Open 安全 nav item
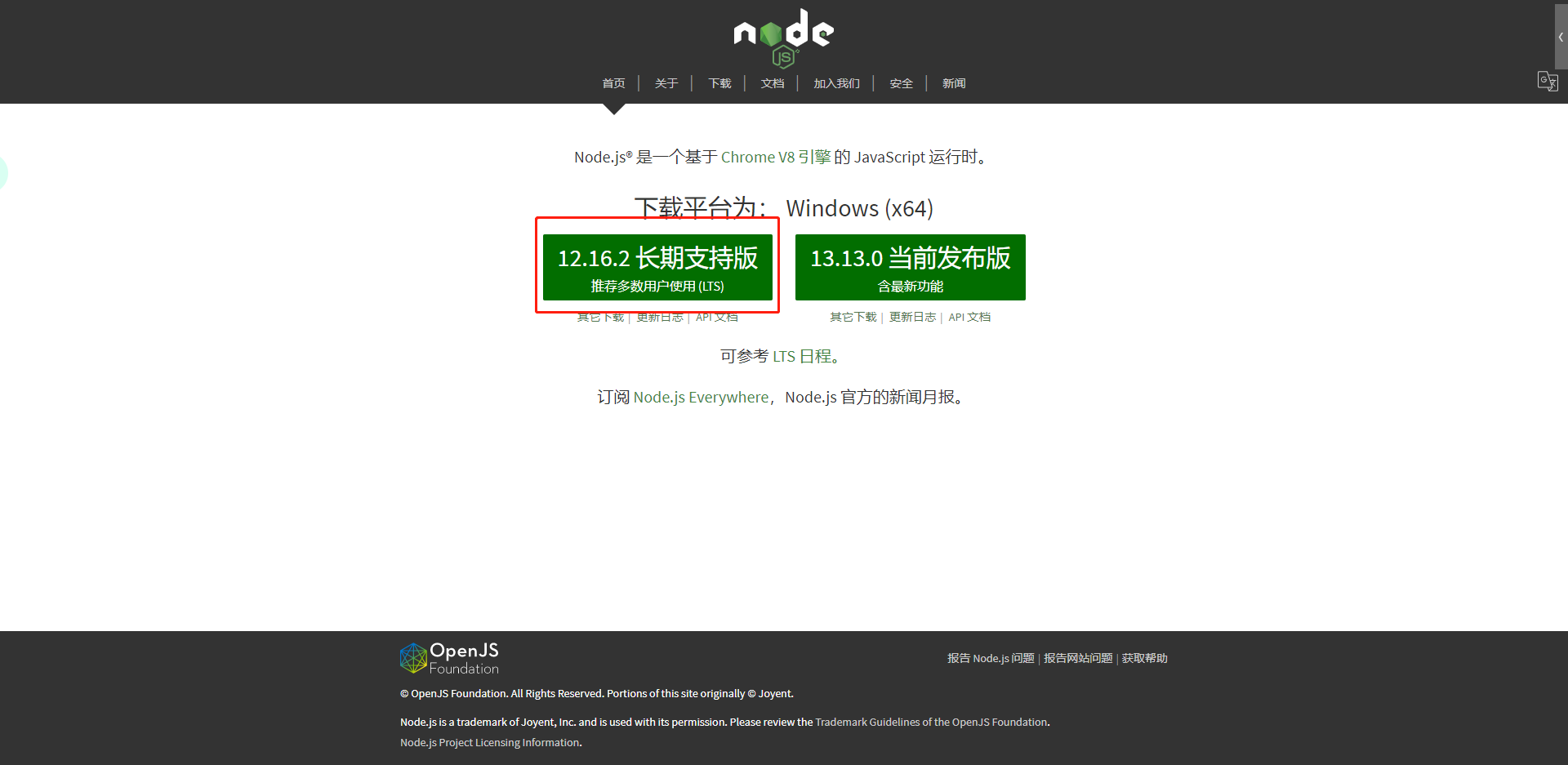 coord(901,83)
